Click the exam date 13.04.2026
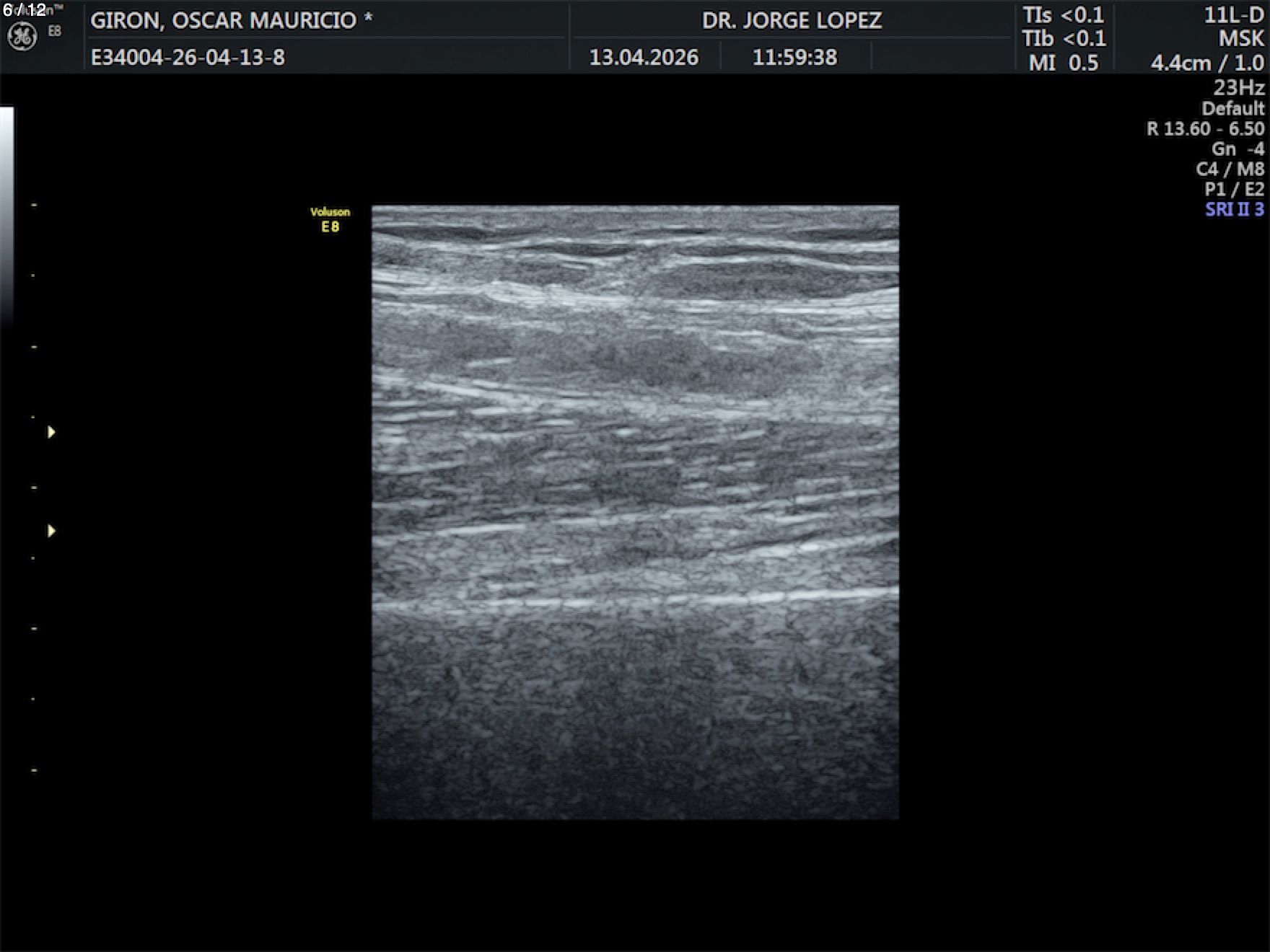The width and height of the screenshot is (1270, 952). coord(643,57)
